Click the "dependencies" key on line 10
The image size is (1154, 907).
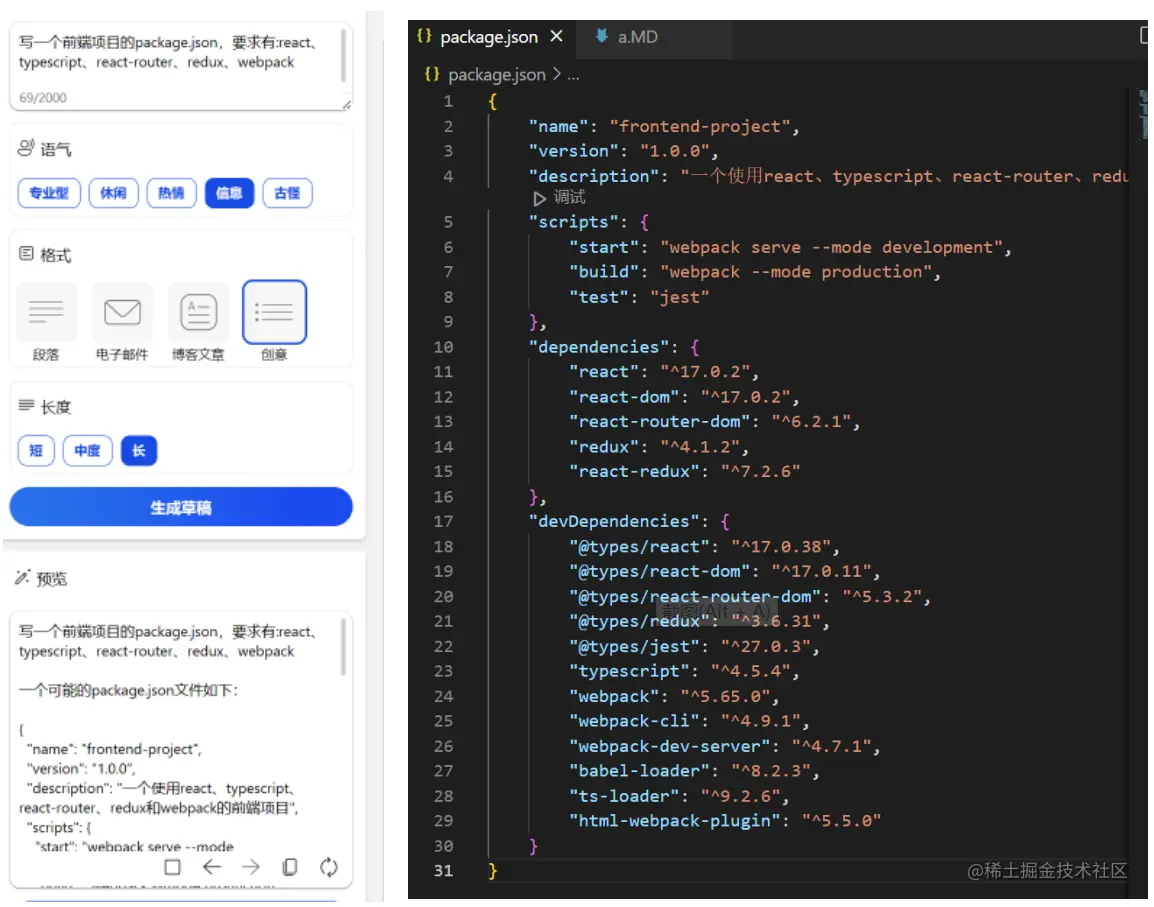pos(598,347)
